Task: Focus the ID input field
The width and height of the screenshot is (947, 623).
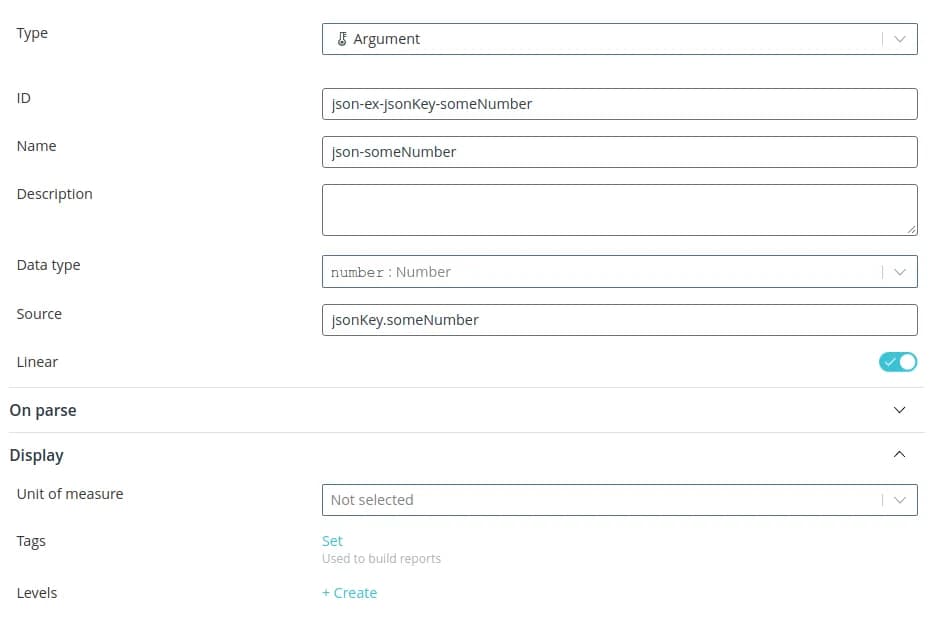Action: click(x=619, y=104)
